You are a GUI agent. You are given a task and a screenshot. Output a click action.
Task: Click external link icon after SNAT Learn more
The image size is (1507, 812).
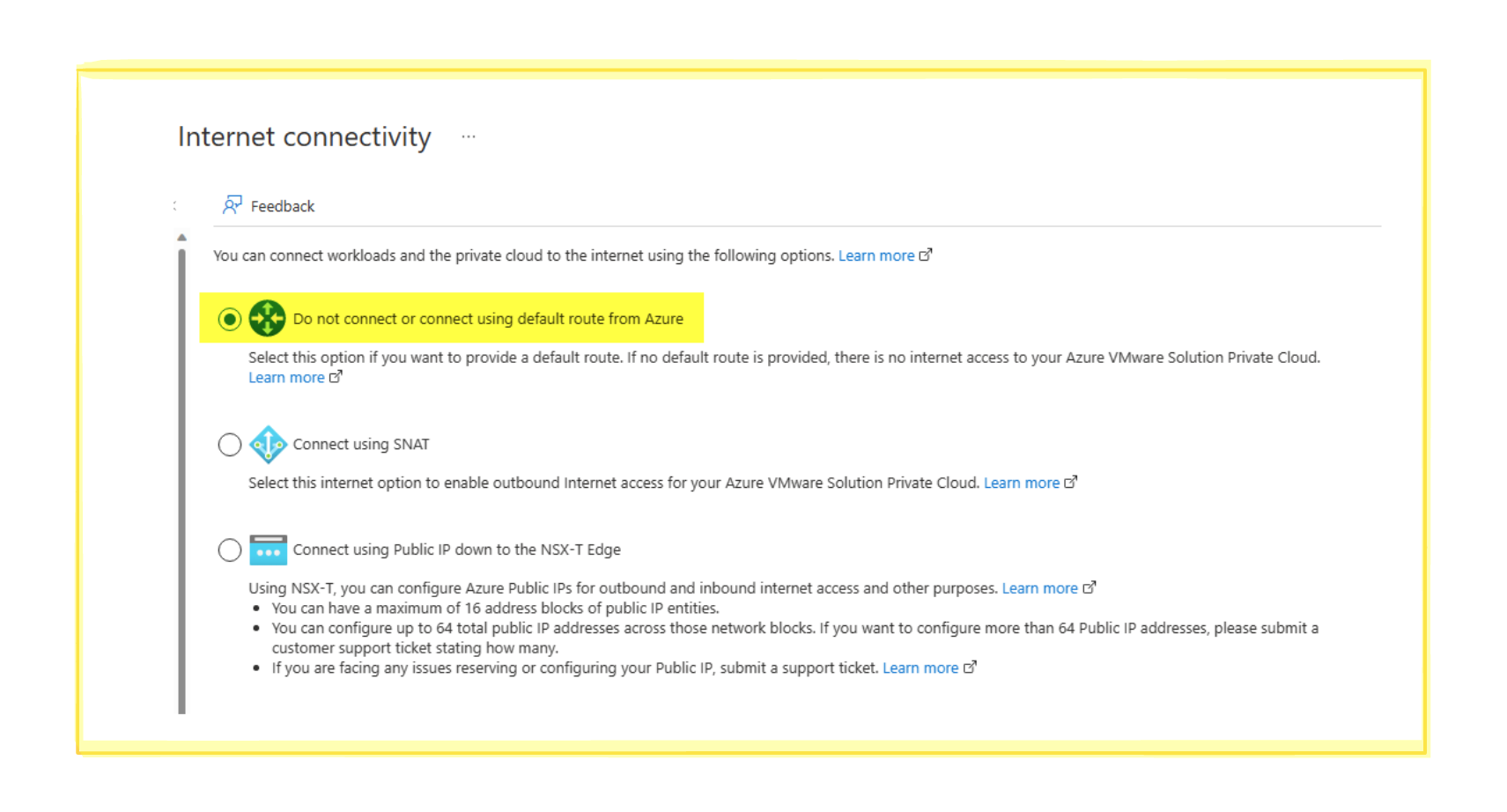coord(1071,483)
